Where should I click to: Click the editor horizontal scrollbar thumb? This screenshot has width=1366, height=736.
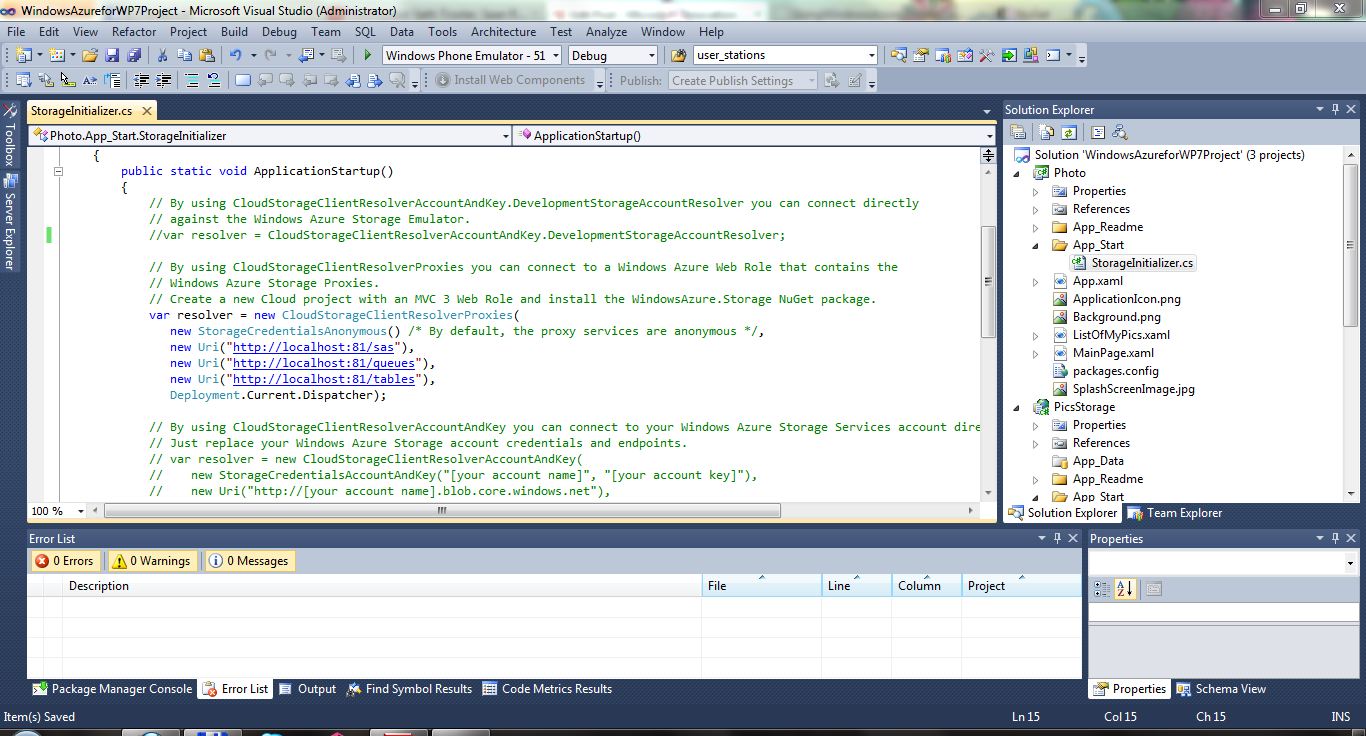pyautogui.click(x=440, y=511)
